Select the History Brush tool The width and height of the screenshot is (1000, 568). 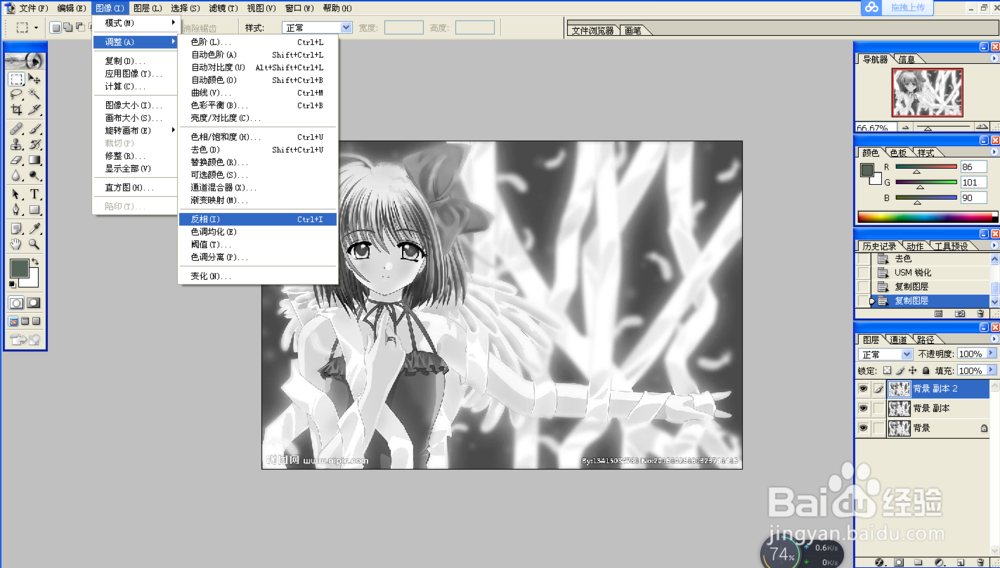(34, 144)
